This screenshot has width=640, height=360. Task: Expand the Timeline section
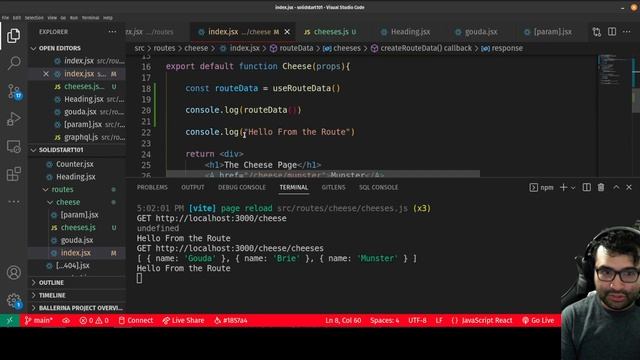[x=76, y=295]
